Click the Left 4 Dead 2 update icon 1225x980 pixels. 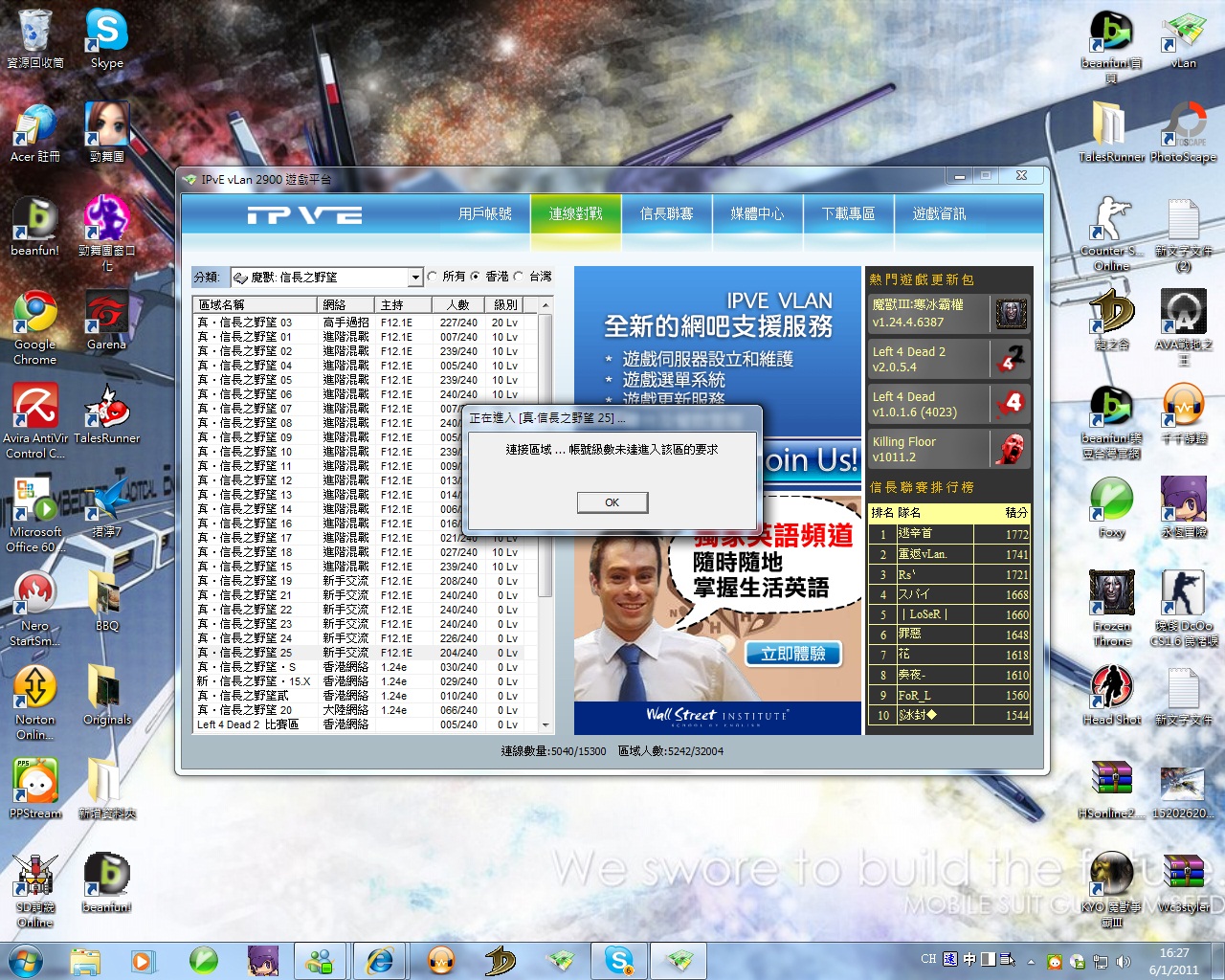(x=1011, y=359)
